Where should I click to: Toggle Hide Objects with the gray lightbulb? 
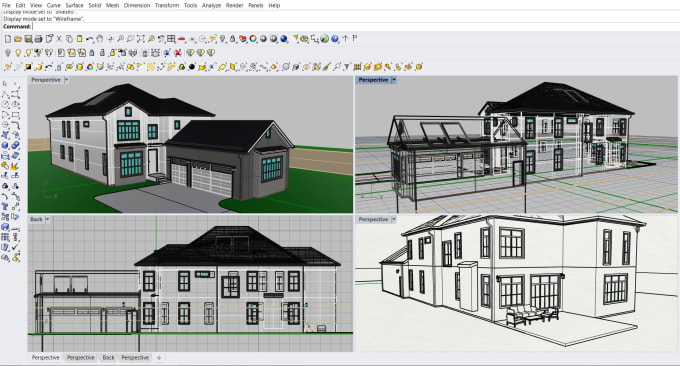8,53
